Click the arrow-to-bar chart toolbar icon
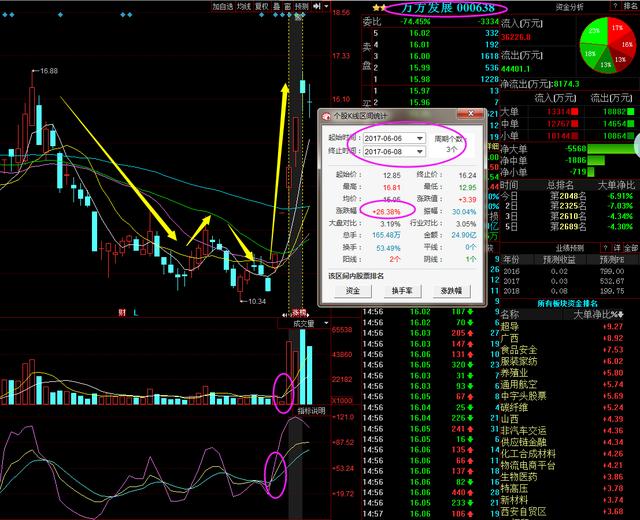Screen dimensions: 640x520 coord(317,6)
